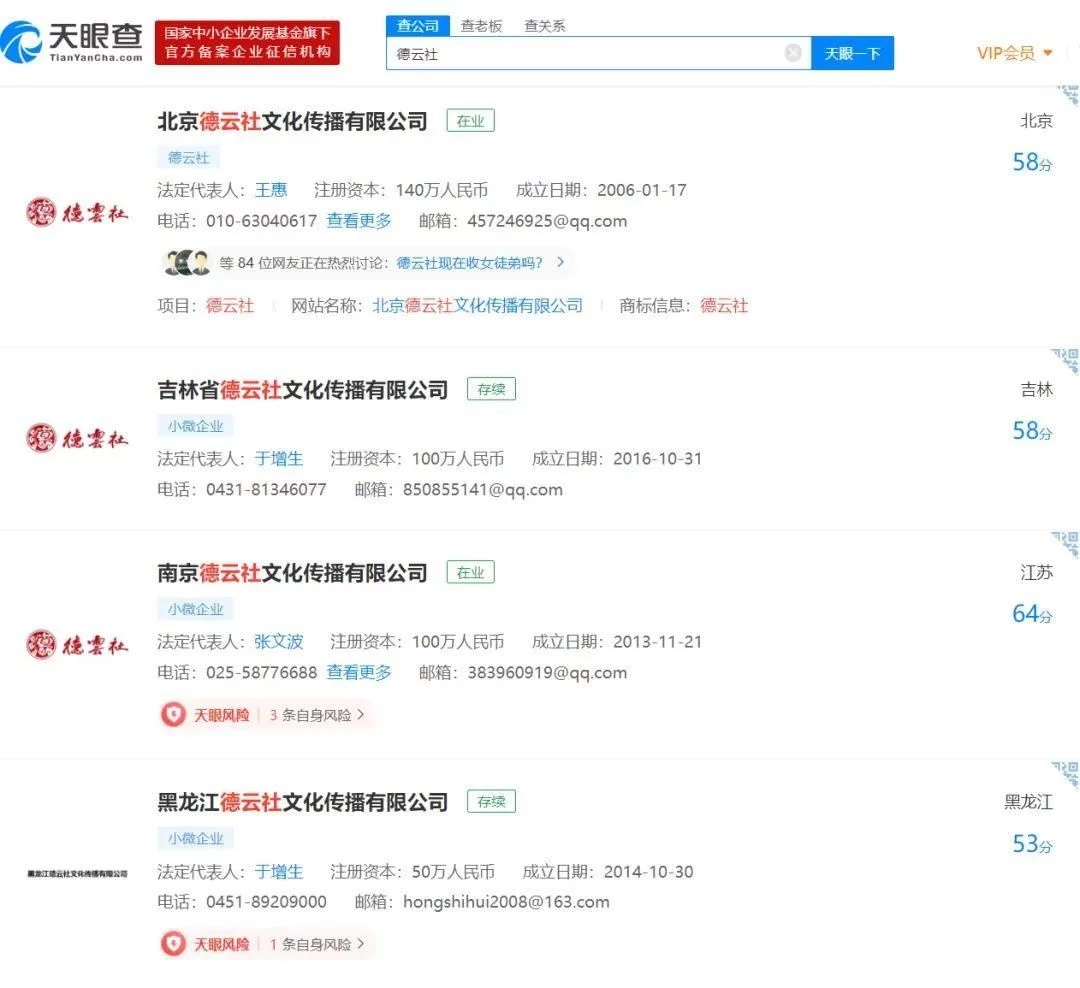Click the 在业 status badge of 北京德云社
This screenshot has width=1080, height=988.
coord(470,121)
